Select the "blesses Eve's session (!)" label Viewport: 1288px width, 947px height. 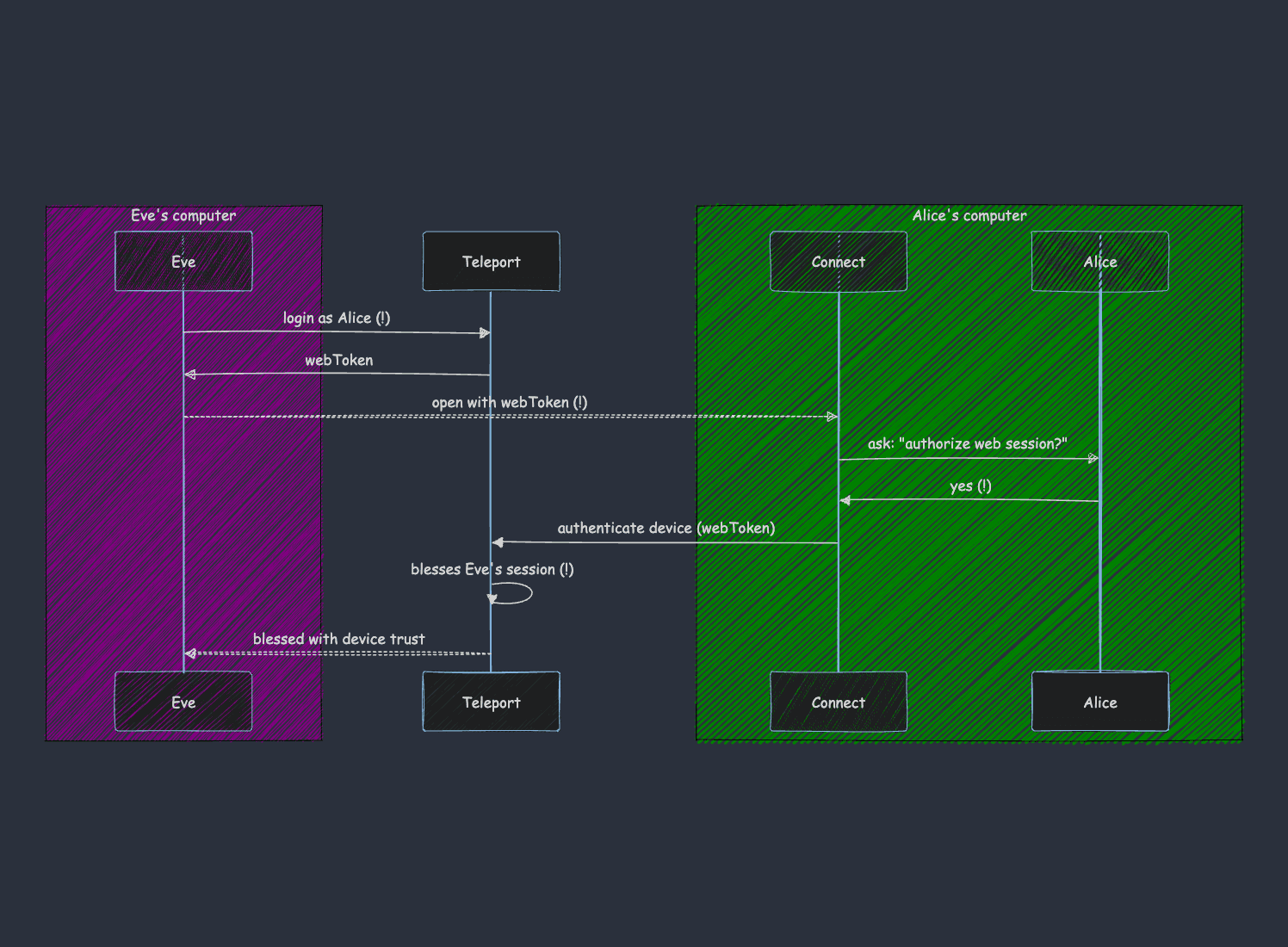tap(492, 569)
